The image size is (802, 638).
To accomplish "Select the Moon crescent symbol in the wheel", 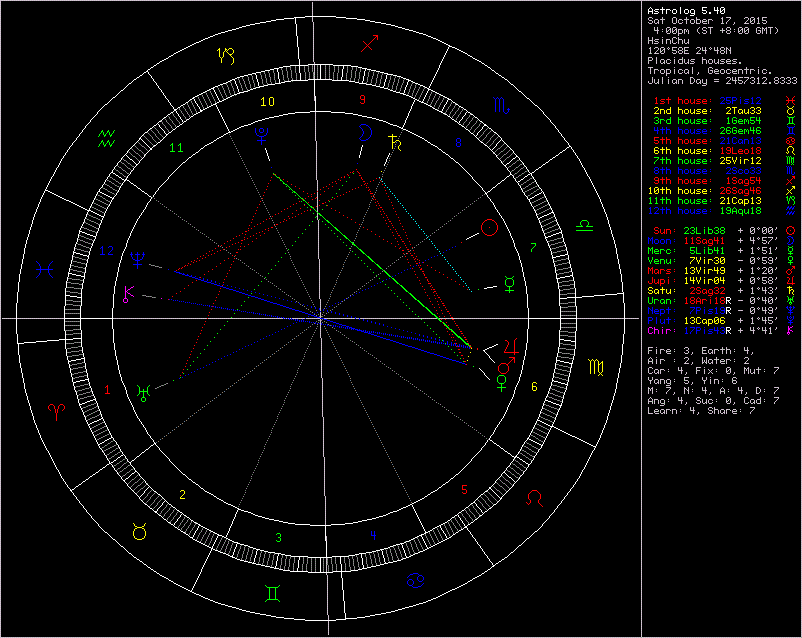I will [x=366, y=132].
